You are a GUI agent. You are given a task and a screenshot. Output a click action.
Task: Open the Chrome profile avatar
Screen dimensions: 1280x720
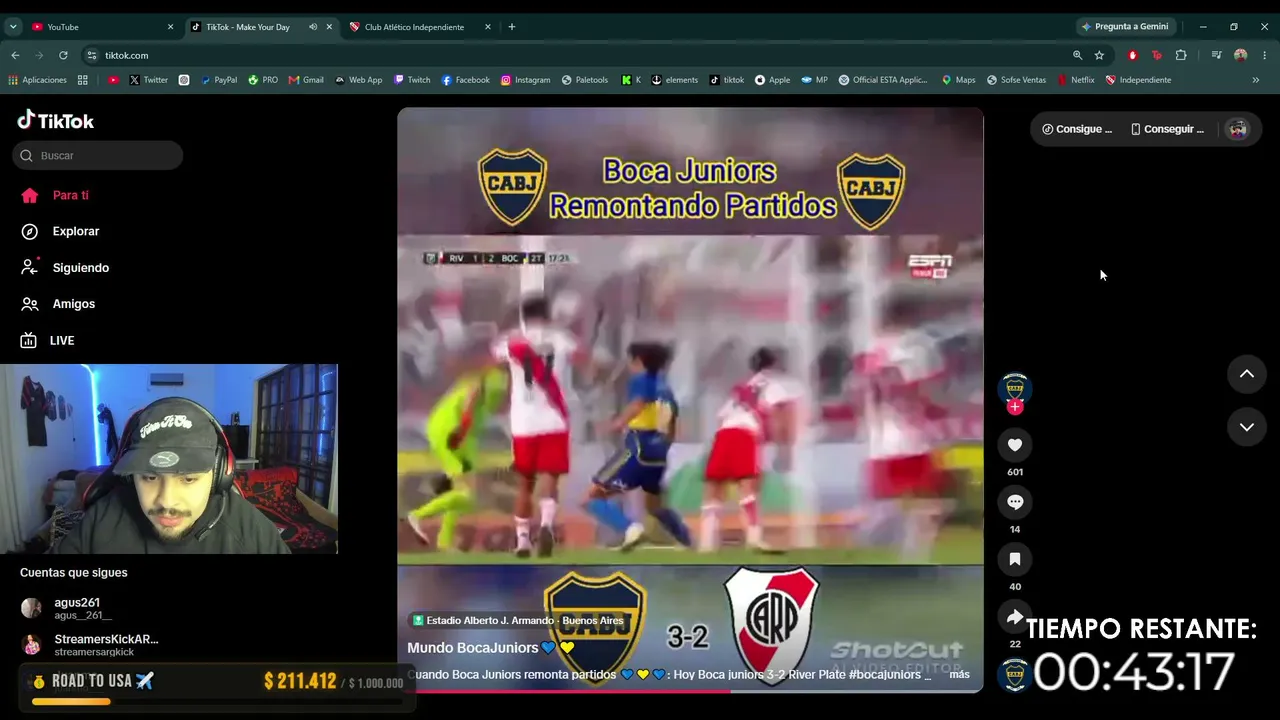(x=1241, y=55)
